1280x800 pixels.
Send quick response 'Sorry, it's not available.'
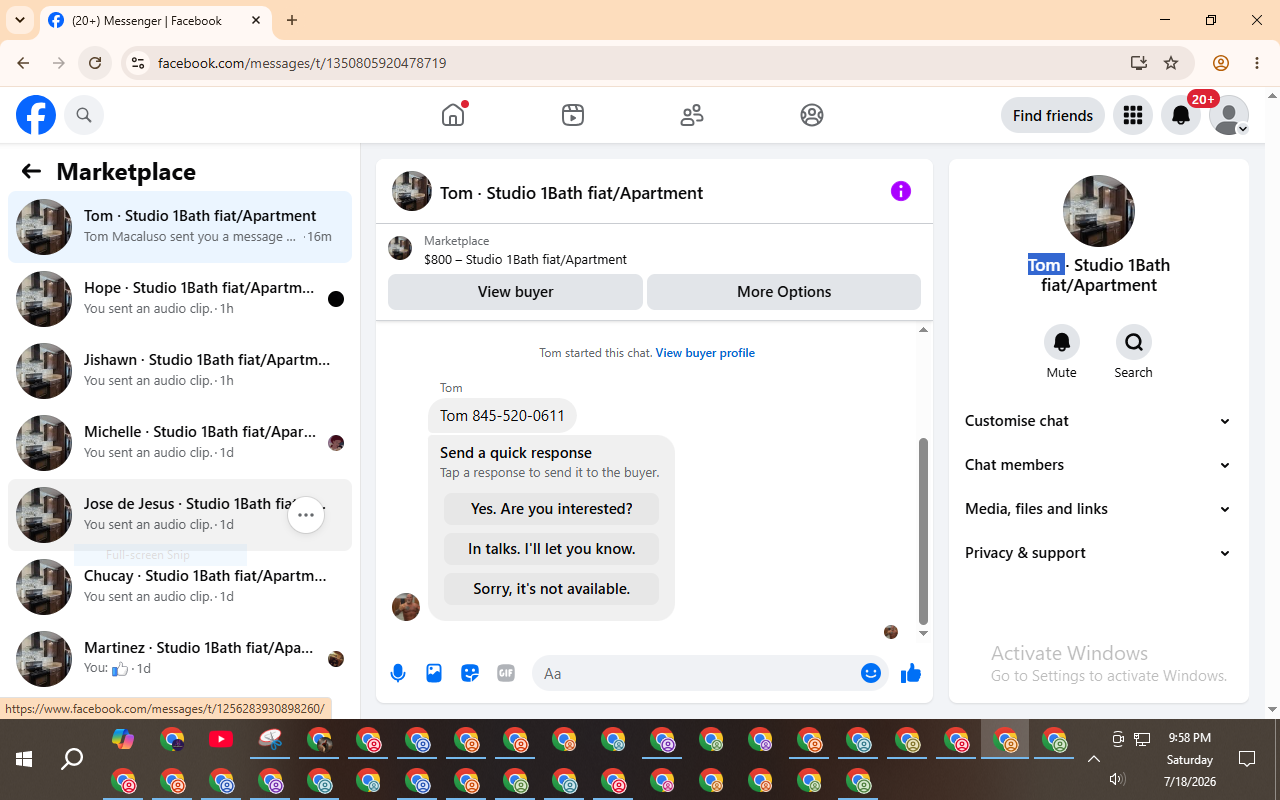pyautogui.click(x=551, y=589)
